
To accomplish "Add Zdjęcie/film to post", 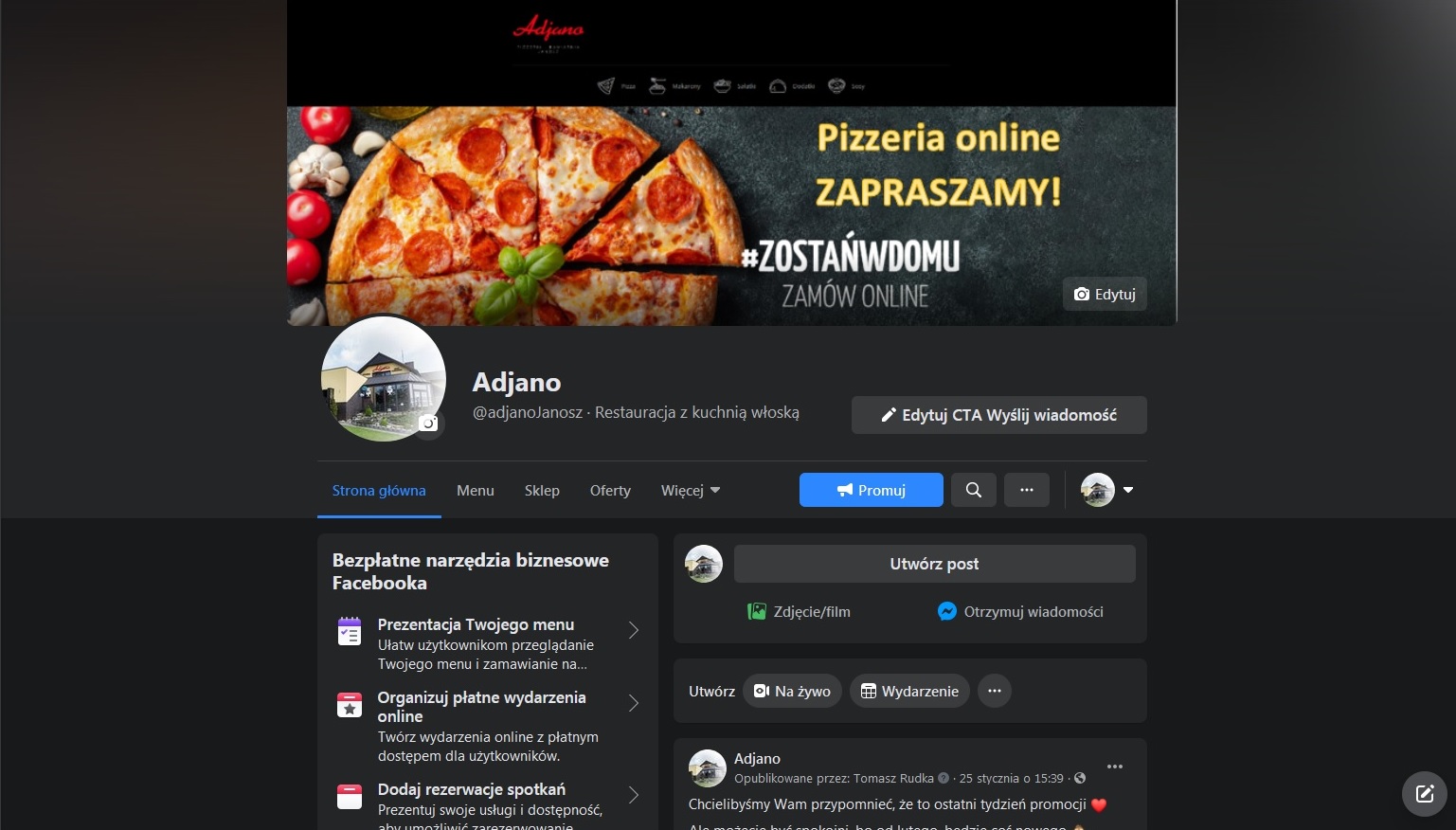I will tap(799, 611).
